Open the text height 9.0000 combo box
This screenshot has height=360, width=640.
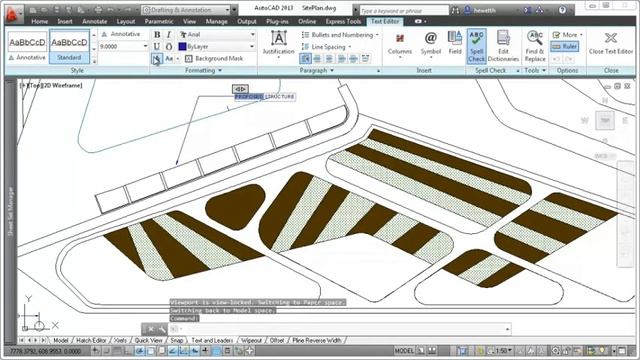coord(124,47)
